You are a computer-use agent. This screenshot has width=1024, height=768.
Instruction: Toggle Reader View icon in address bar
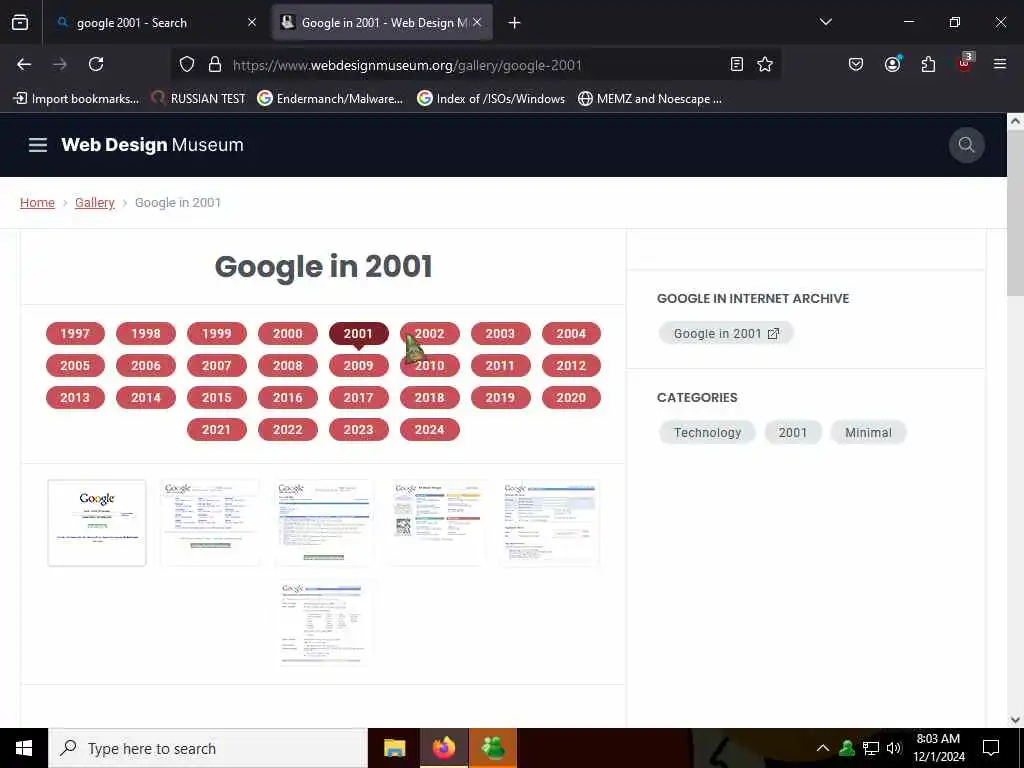click(737, 64)
